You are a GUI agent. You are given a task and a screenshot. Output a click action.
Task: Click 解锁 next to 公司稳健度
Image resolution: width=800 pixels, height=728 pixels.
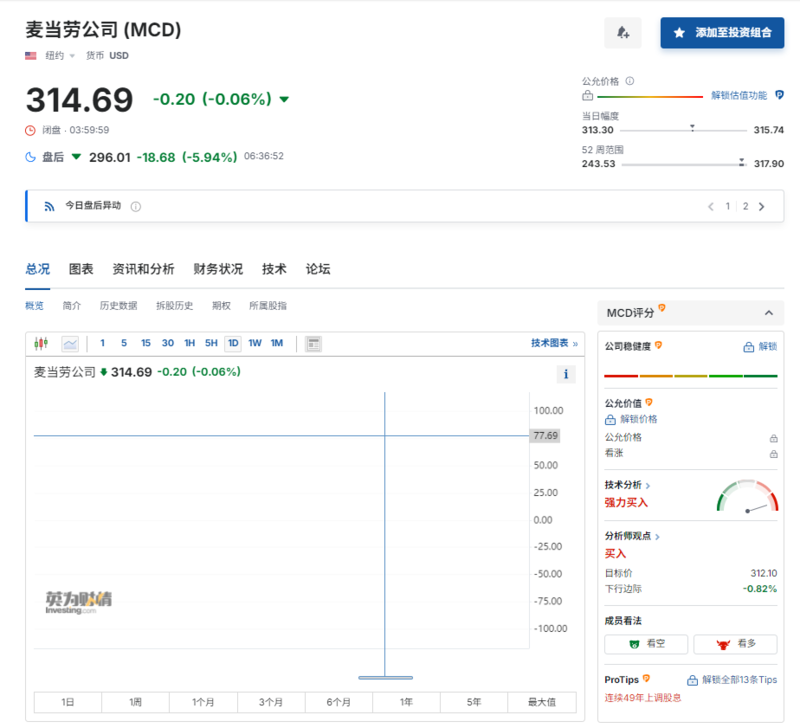(x=760, y=347)
